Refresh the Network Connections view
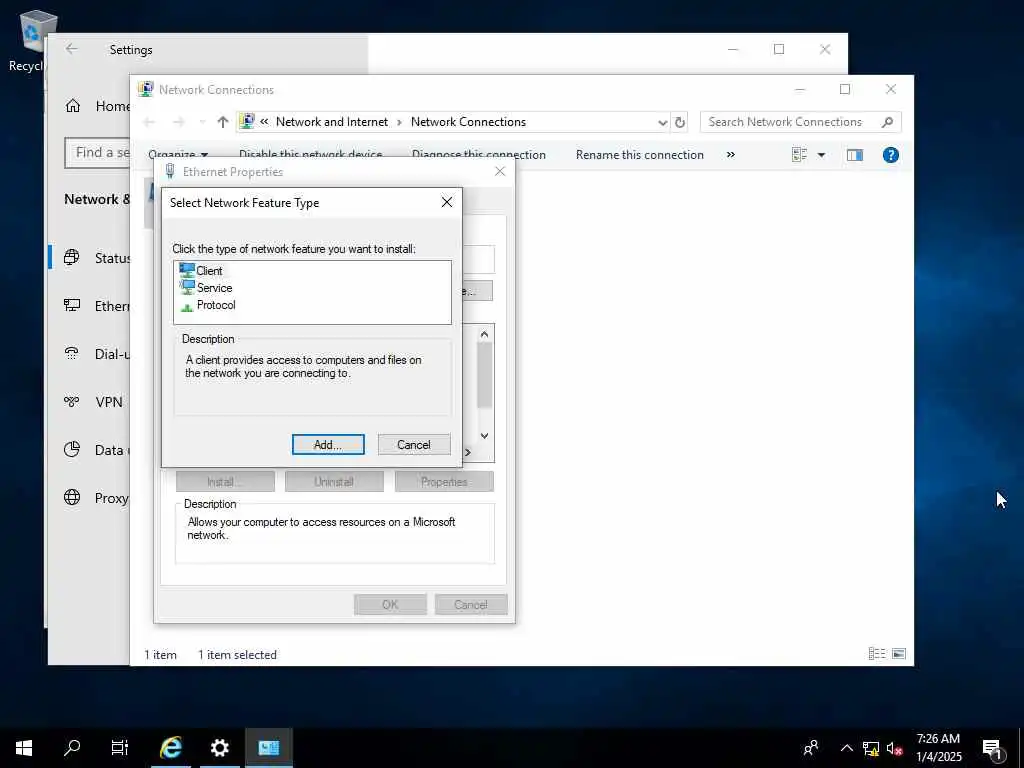The height and width of the screenshot is (768, 1024). tap(680, 122)
